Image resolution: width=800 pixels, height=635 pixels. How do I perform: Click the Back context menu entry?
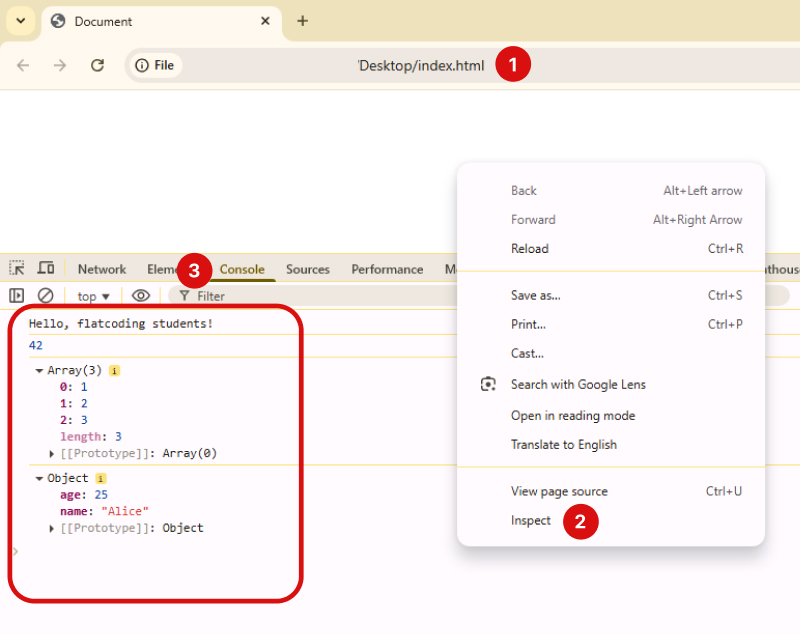pos(611,191)
